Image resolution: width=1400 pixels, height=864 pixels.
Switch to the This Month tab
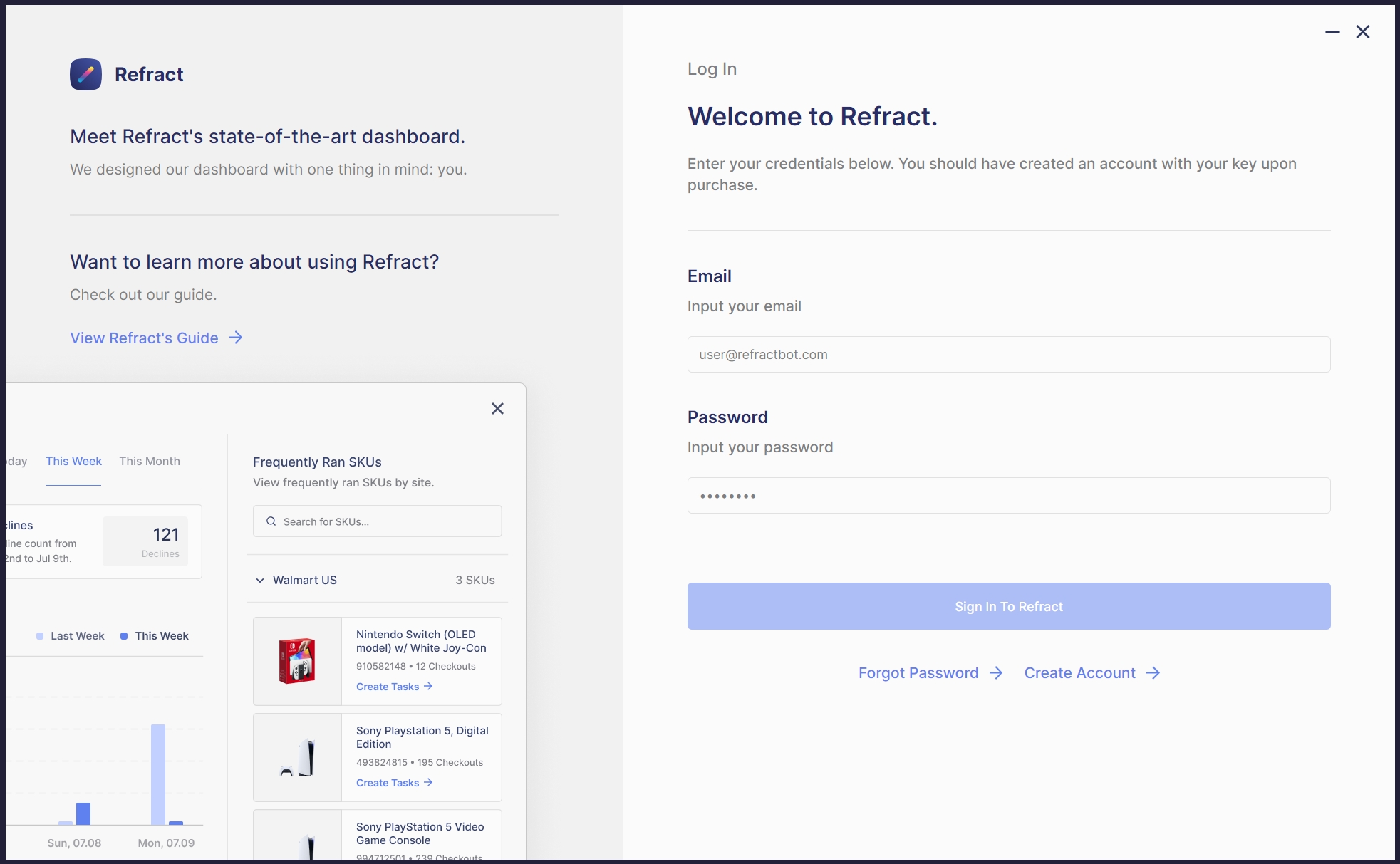pyautogui.click(x=150, y=461)
